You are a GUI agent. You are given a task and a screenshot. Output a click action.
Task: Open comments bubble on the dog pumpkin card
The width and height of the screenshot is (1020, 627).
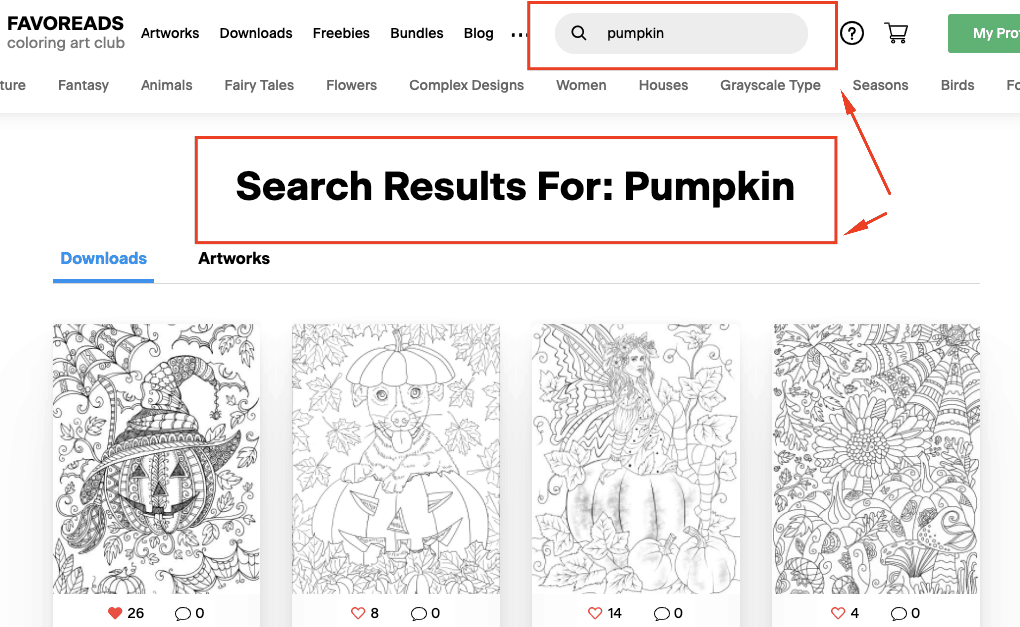click(419, 613)
